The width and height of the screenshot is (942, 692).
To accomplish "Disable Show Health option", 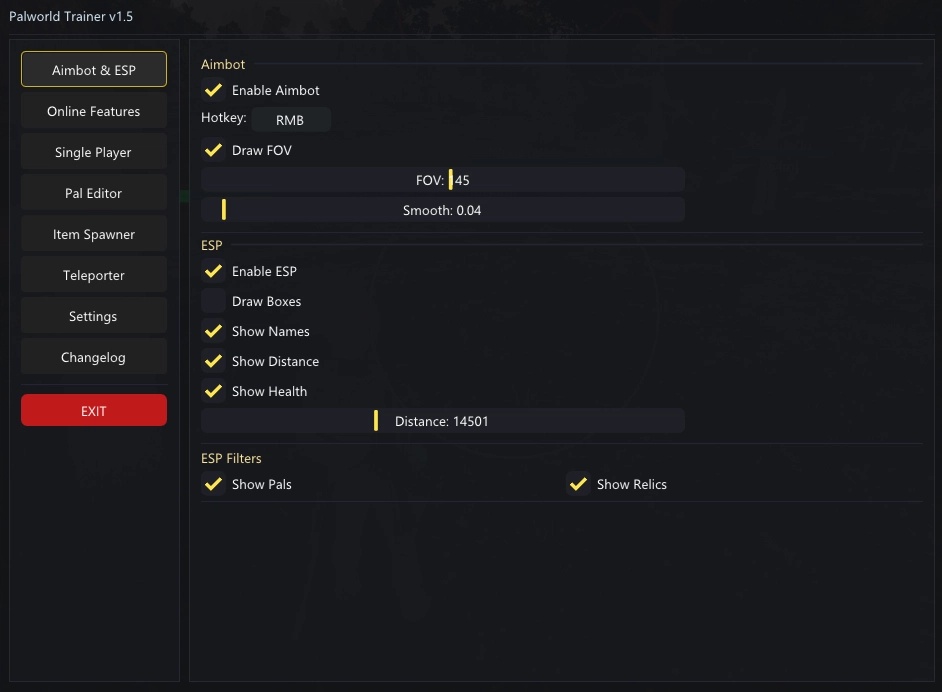I will pos(213,391).
